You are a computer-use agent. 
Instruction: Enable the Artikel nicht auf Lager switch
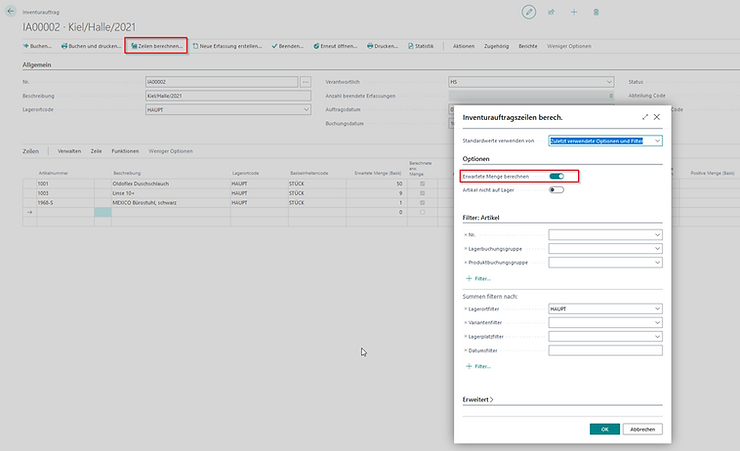(557, 190)
